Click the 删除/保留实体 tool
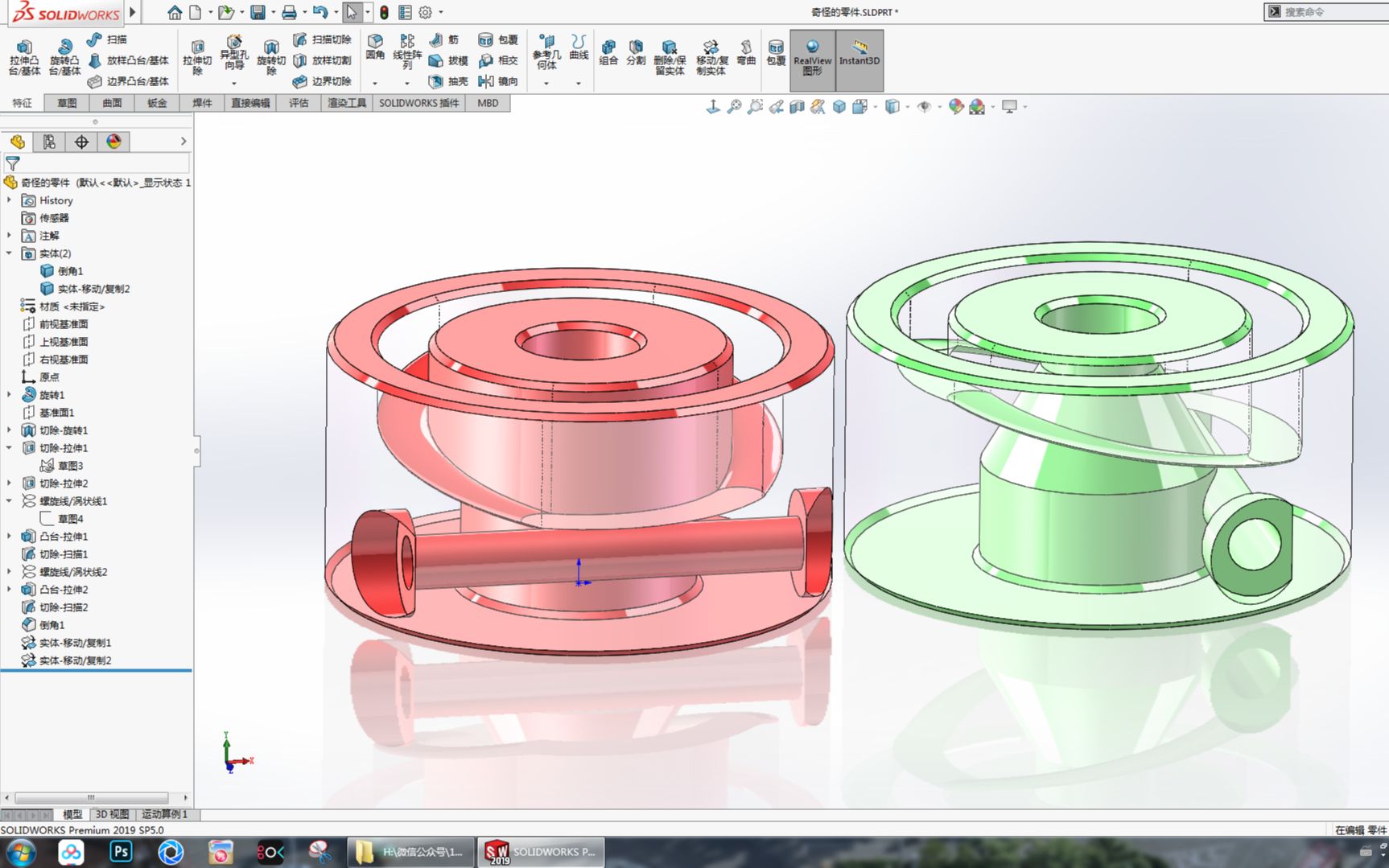1389x868 pixels. pyautogui.click(x=670, y=57)
